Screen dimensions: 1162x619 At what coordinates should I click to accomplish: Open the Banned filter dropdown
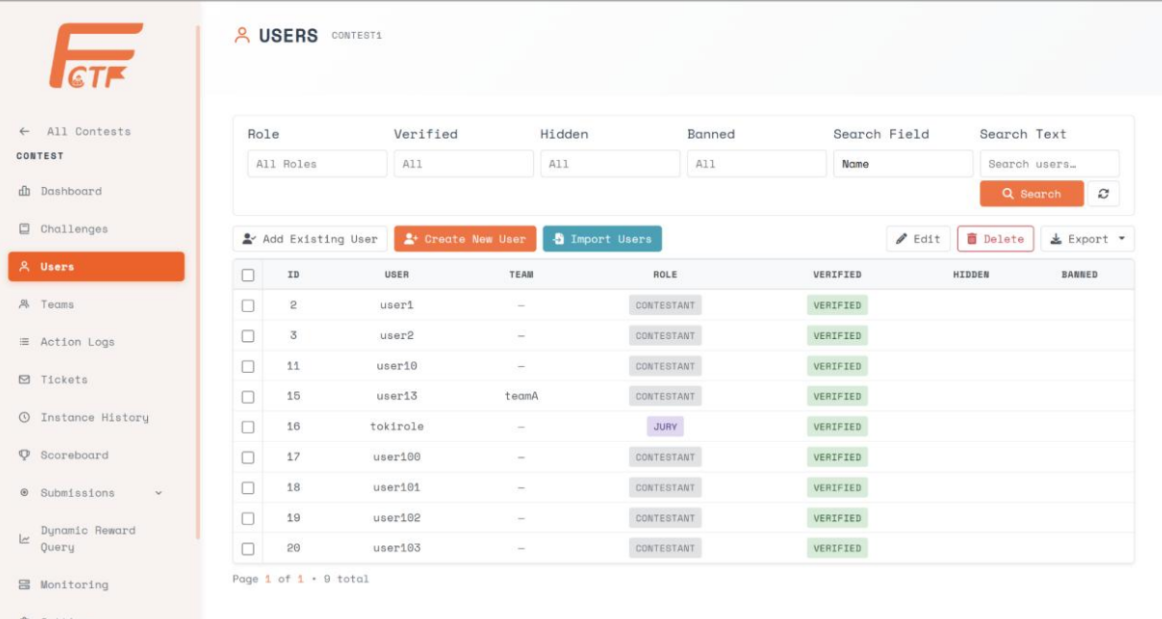point(757,164)
